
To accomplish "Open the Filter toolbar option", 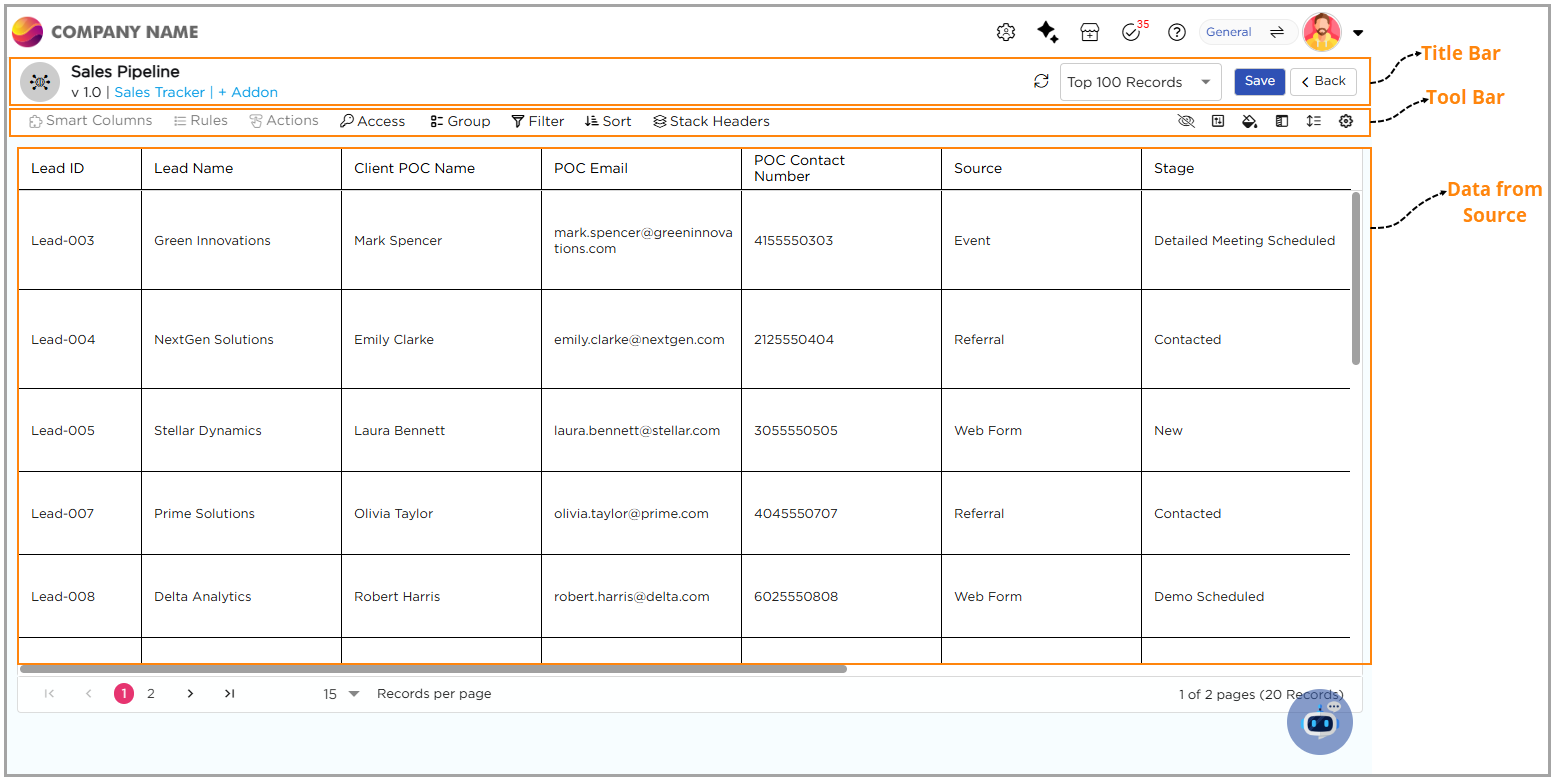I will click(x=537, y=121).
